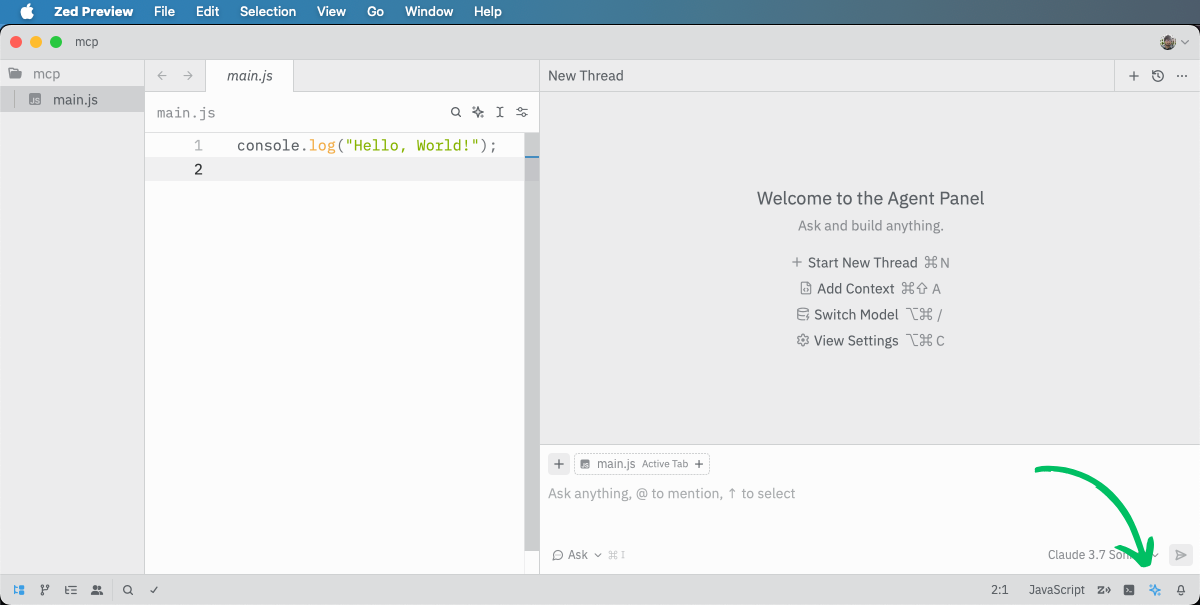Screen dimensions: 1200x605
Task: Open editor controls sliders icon
Action: 522,112
